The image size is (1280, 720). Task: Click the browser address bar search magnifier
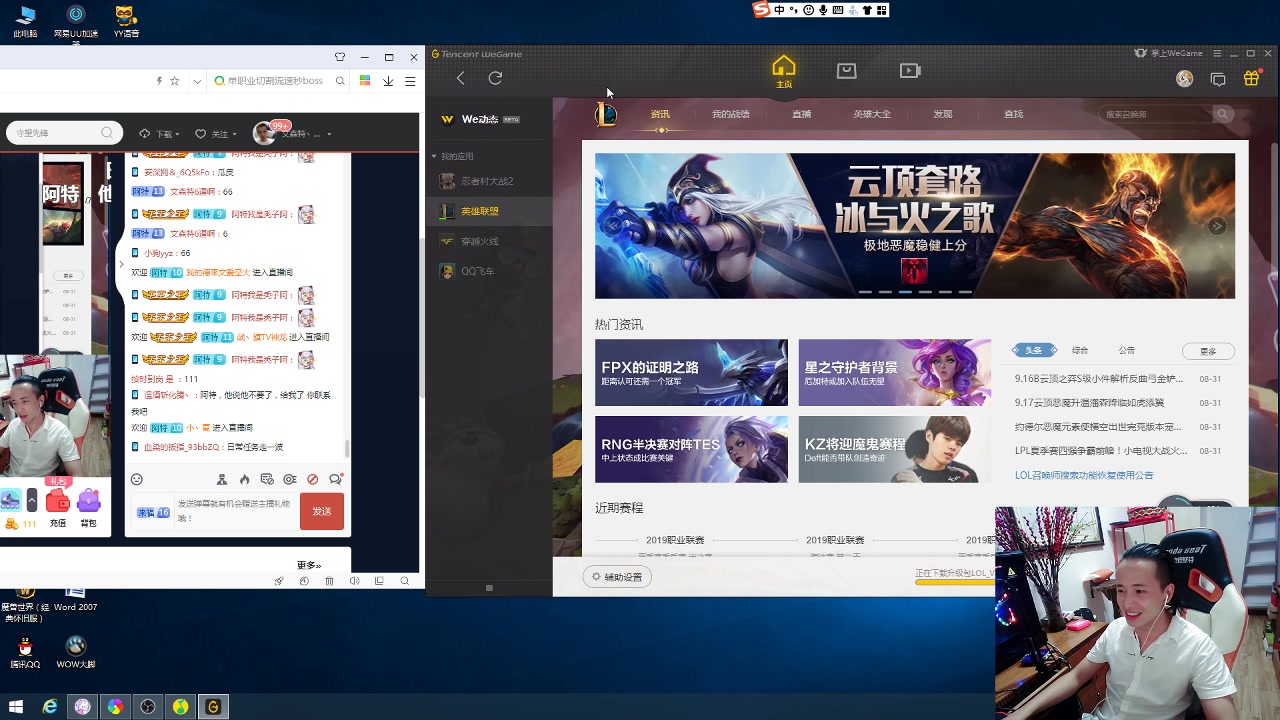[340, 81]
